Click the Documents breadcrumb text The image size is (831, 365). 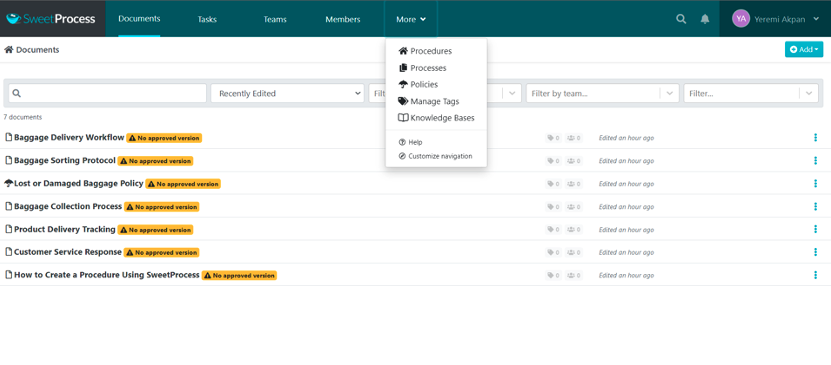[x=38, y=50]
